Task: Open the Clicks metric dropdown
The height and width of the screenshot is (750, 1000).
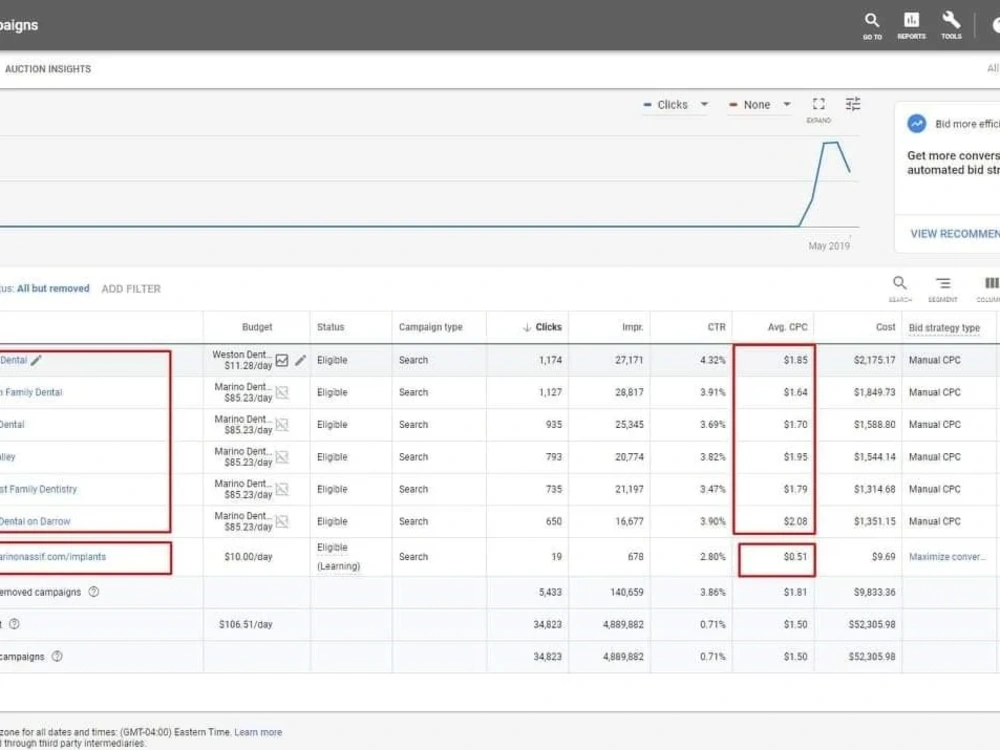Action: 676,105
